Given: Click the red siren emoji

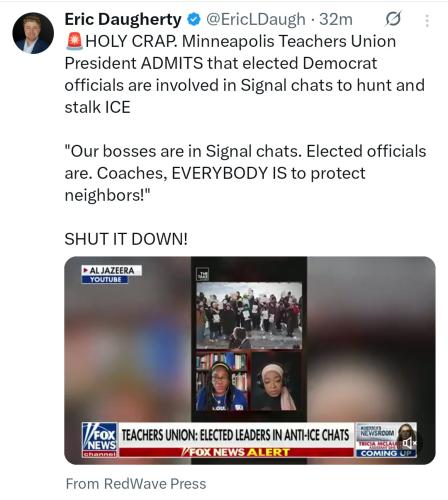Looking at the screenshot, I should (x=74, y=41).
